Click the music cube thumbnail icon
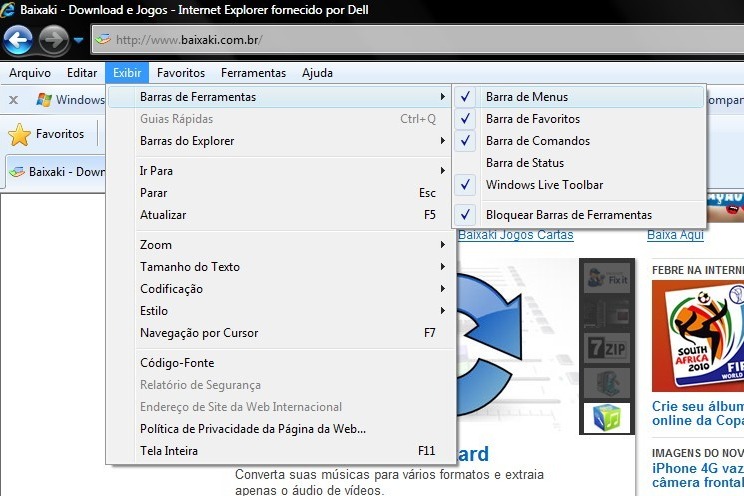 click(x=607, y=418)
